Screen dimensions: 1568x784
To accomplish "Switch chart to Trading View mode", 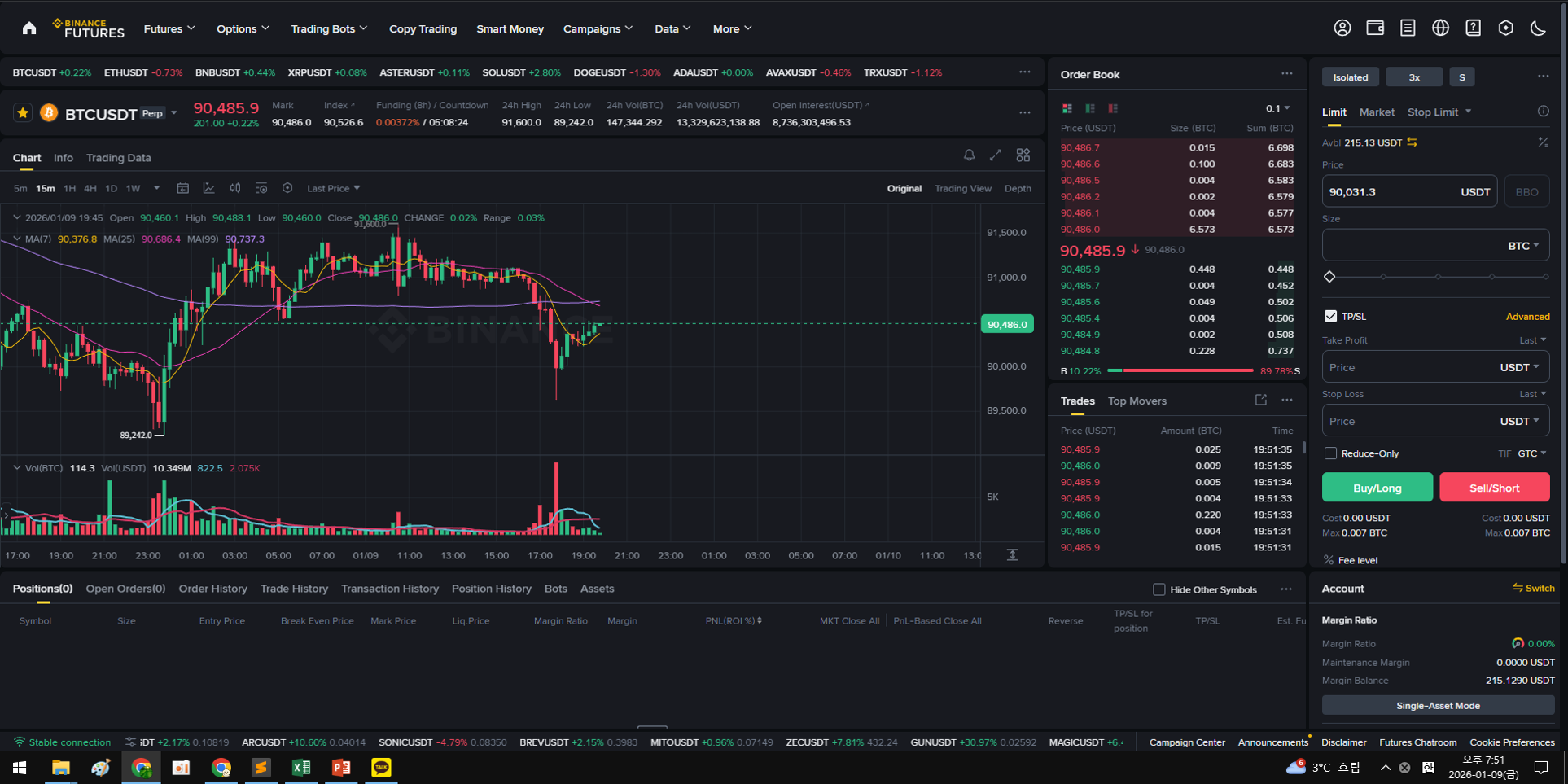I will tap(963, 188).
